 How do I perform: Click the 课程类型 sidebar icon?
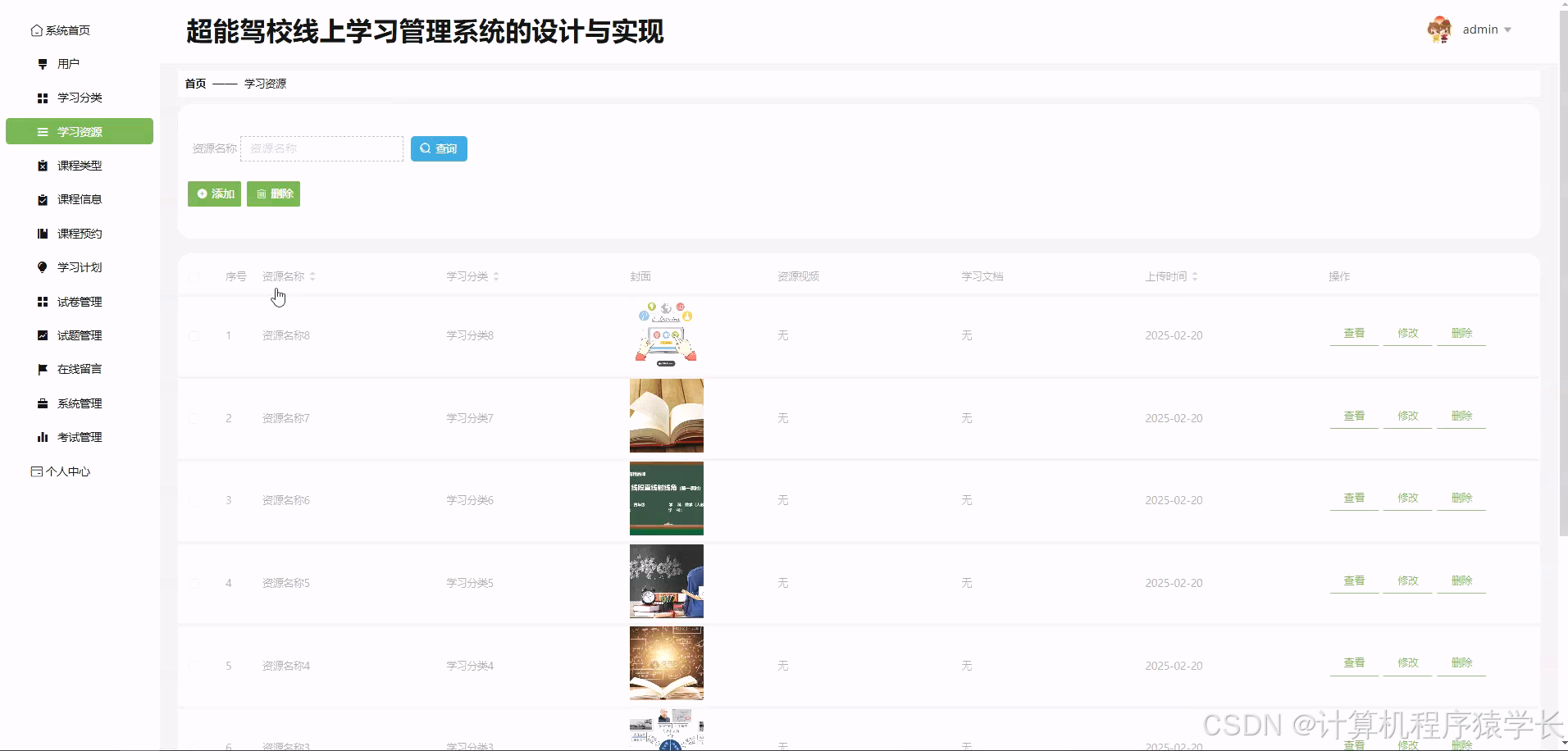coord(43,166)
